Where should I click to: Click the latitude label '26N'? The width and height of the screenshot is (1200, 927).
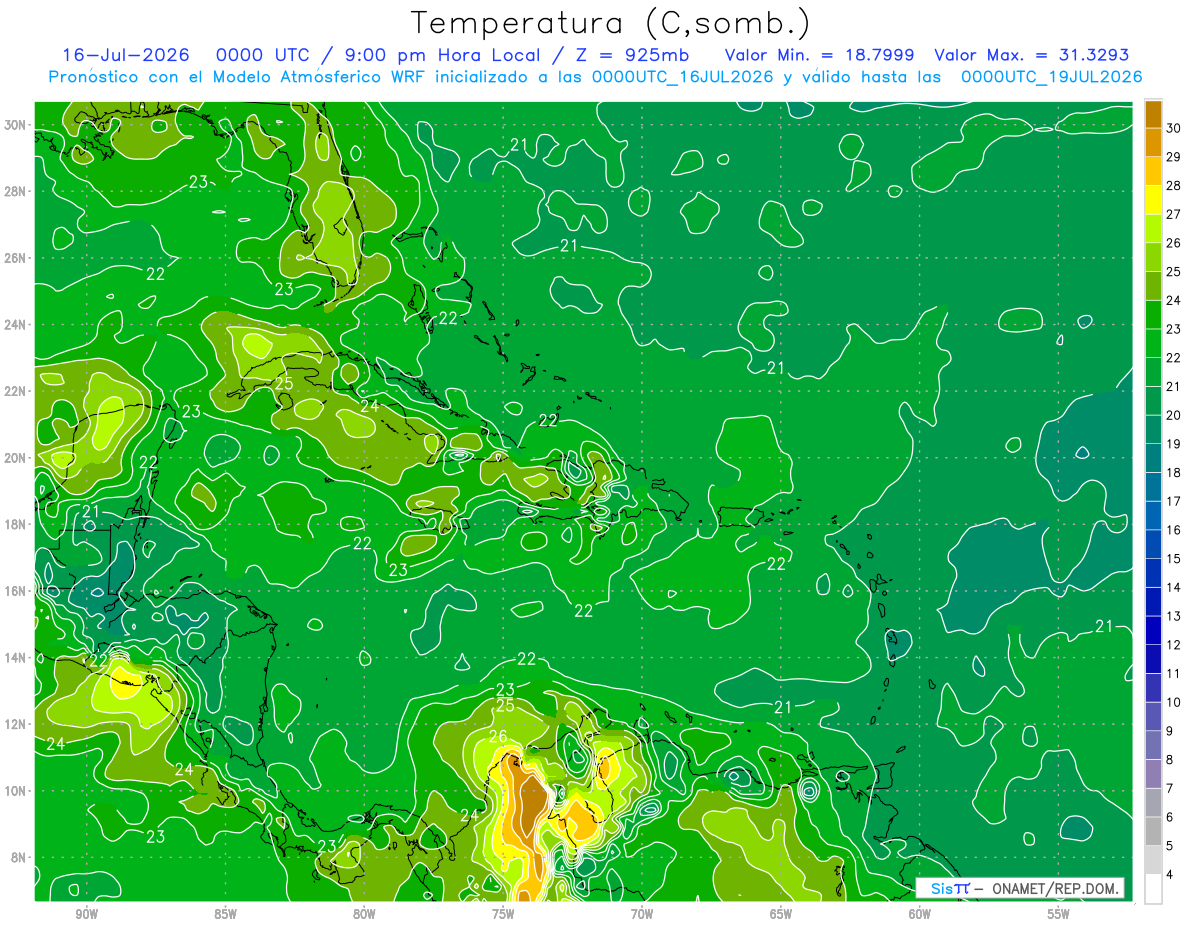pos(16,258)
